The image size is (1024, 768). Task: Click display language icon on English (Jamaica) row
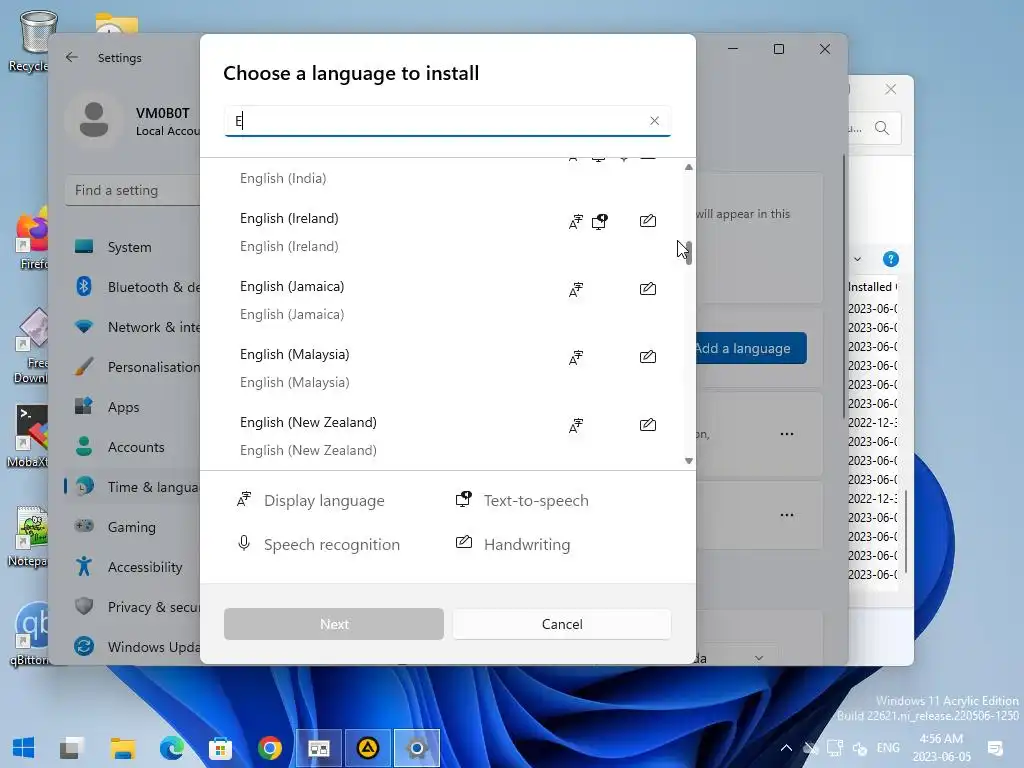[x=575, y=290]
